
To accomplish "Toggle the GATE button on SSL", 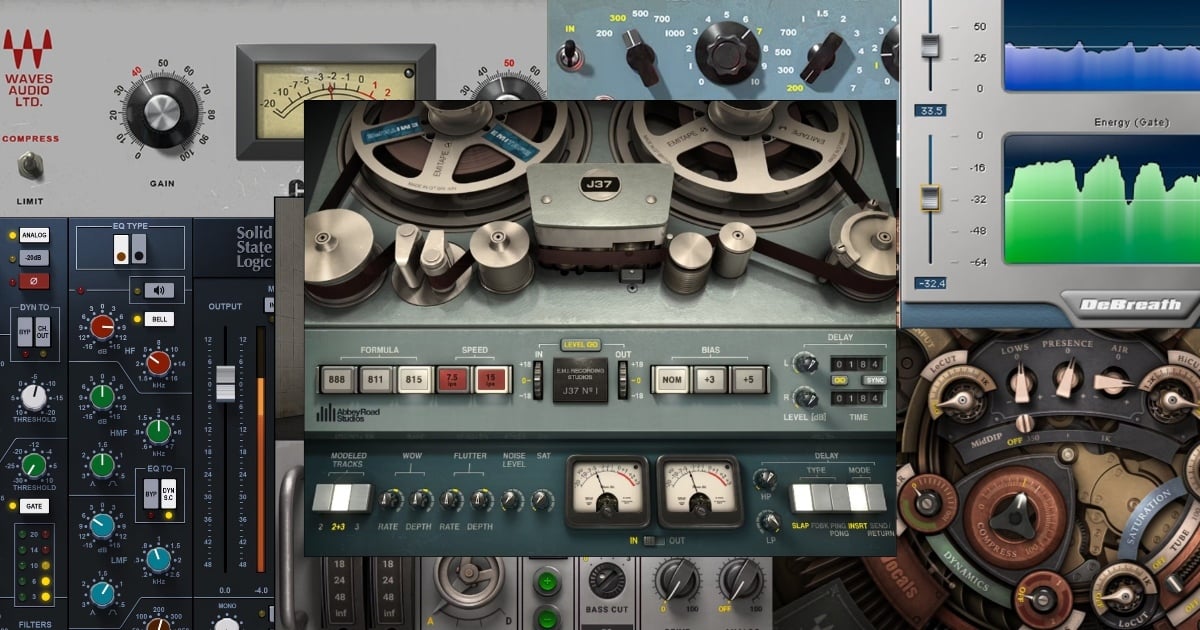I will (34, 507).
